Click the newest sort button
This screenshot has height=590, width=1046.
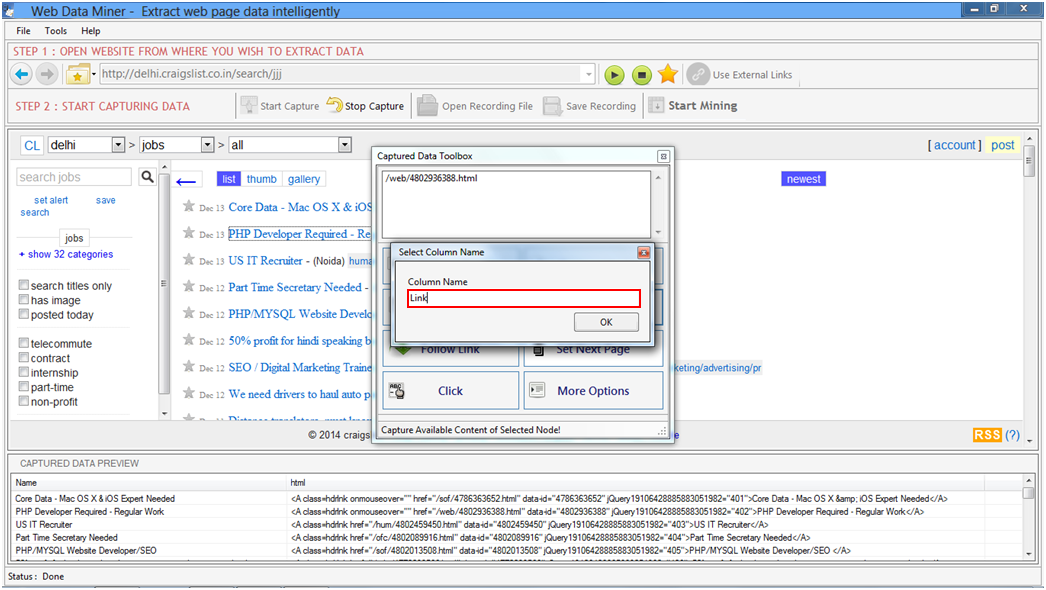(x=803, y=179)
